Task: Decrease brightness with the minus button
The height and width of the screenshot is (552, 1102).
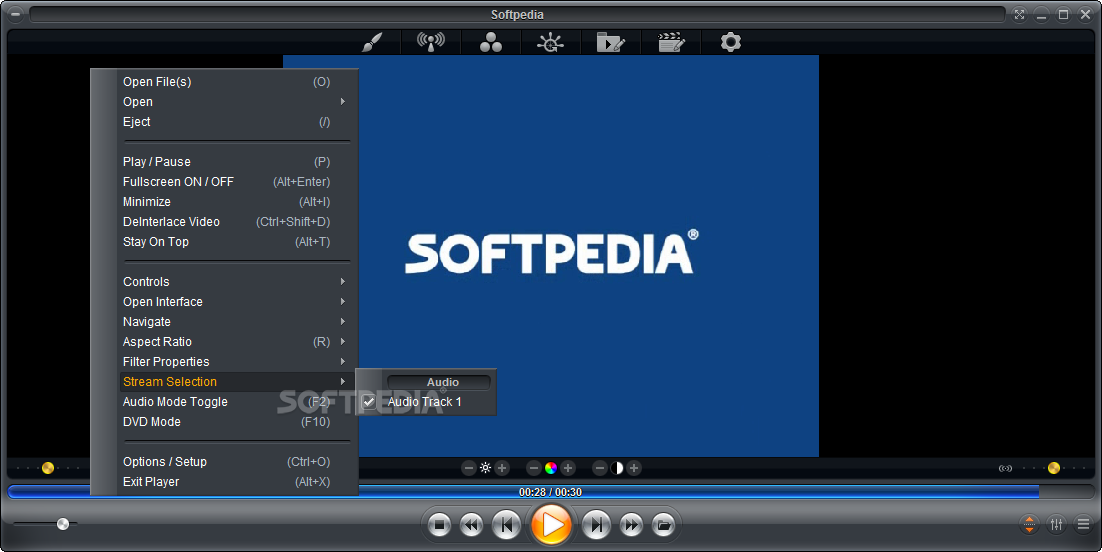Action: [469, 468]
